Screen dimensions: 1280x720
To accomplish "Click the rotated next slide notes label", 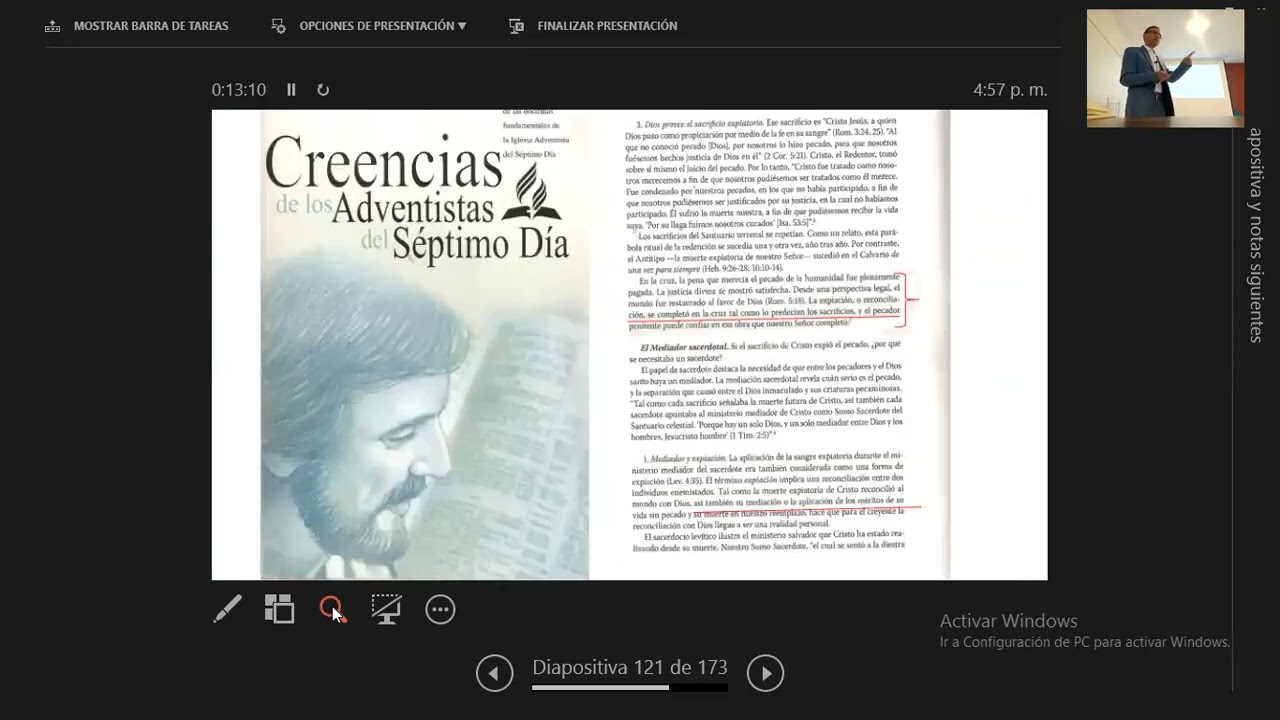I will click(1256, 235).
